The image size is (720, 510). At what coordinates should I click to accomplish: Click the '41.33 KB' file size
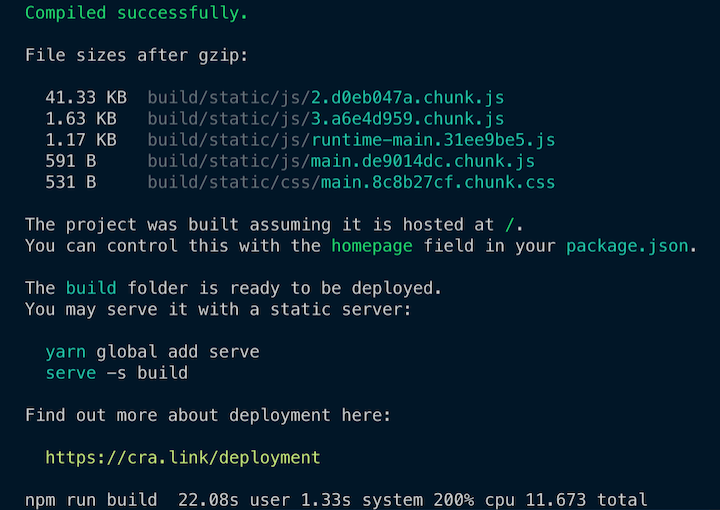coord(86,97)
